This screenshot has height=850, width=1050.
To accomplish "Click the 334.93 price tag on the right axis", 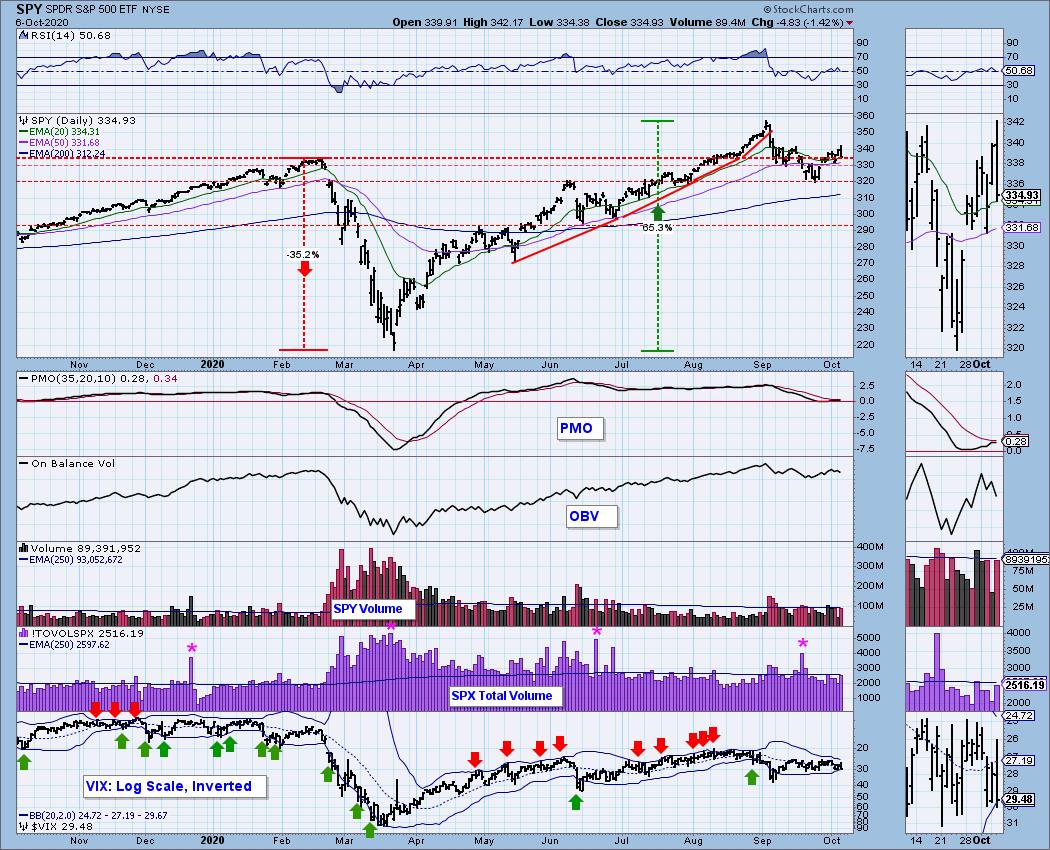I will click(x=1025, y=194).
